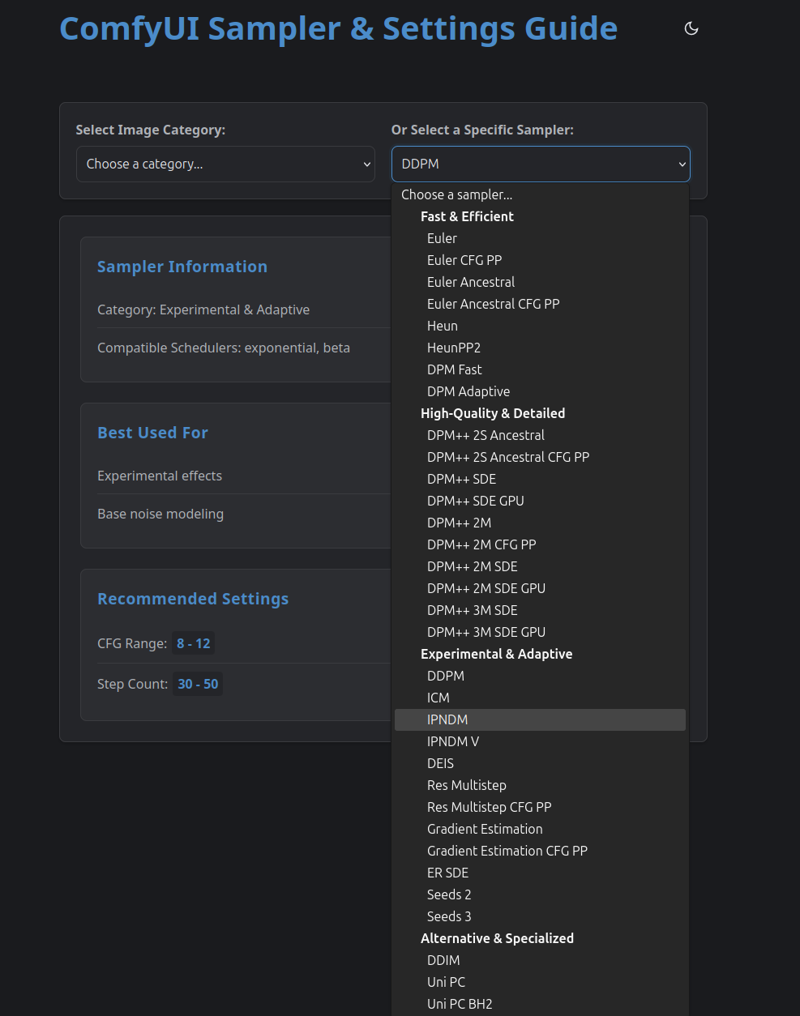Click the 'Experimental effects' entry
The width and height of the screenshot is (800, 1016).
pos(159,476)
